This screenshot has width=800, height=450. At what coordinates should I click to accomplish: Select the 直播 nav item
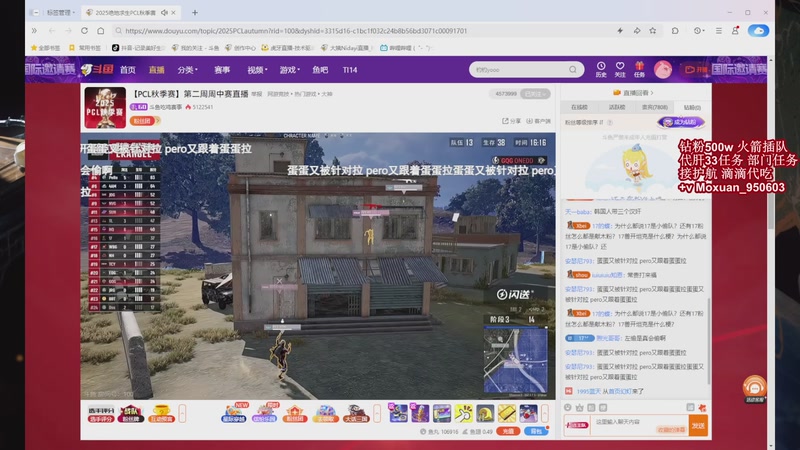pyautogui.click(x=157, y=70)
